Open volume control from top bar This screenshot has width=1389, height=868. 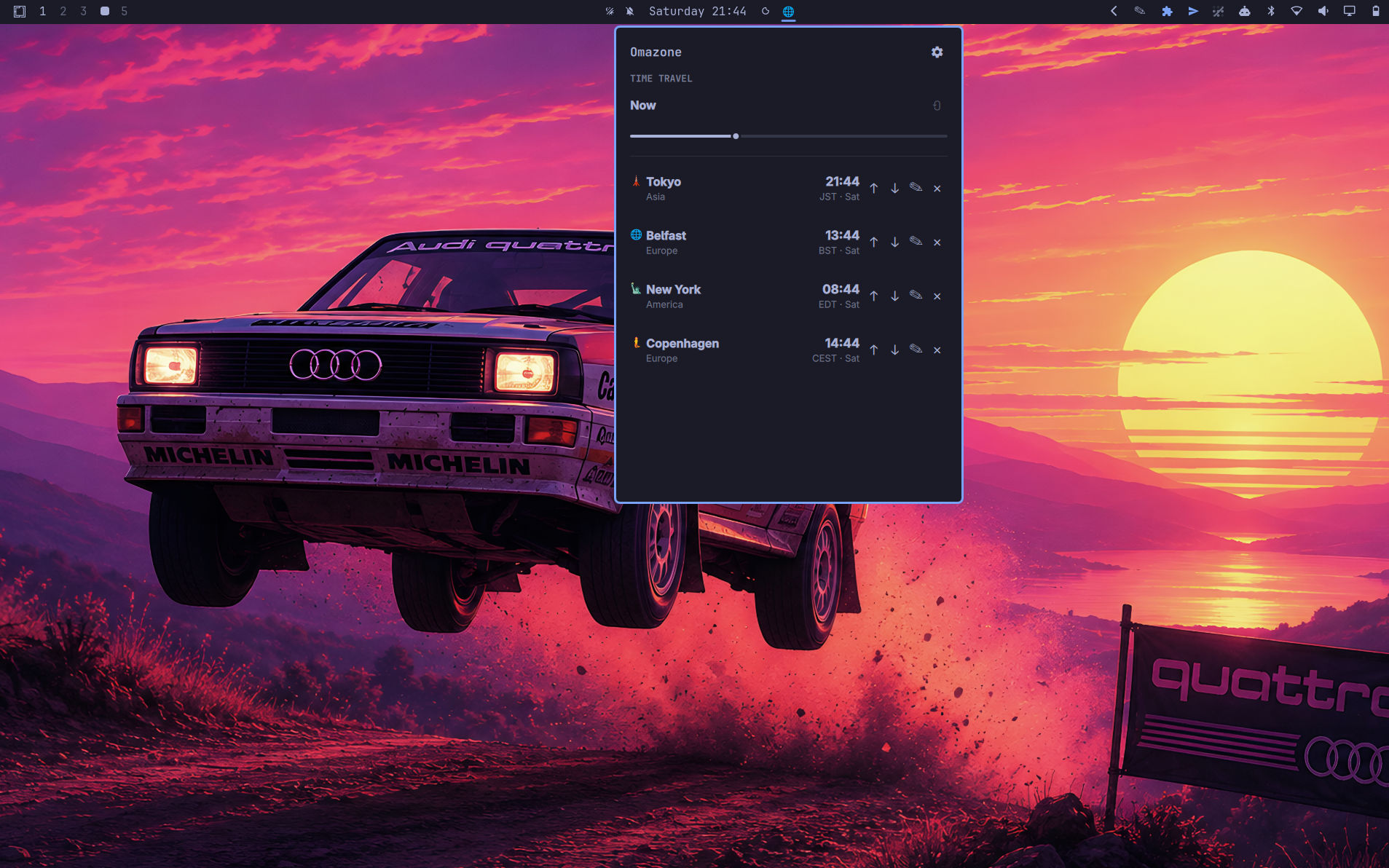pyautogui.click(x=1323, y=11)
